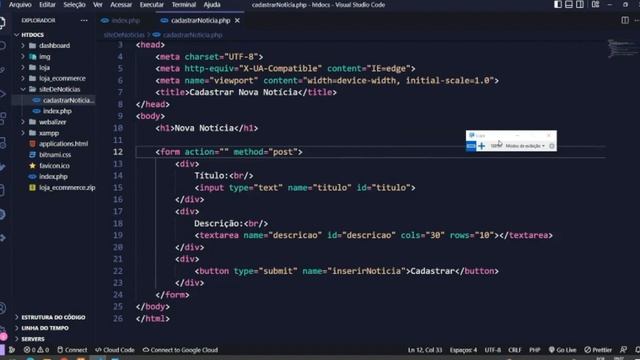Click Connect to Google Cloud status item
The height and width of the screenshot is (360, 640).
180,350
